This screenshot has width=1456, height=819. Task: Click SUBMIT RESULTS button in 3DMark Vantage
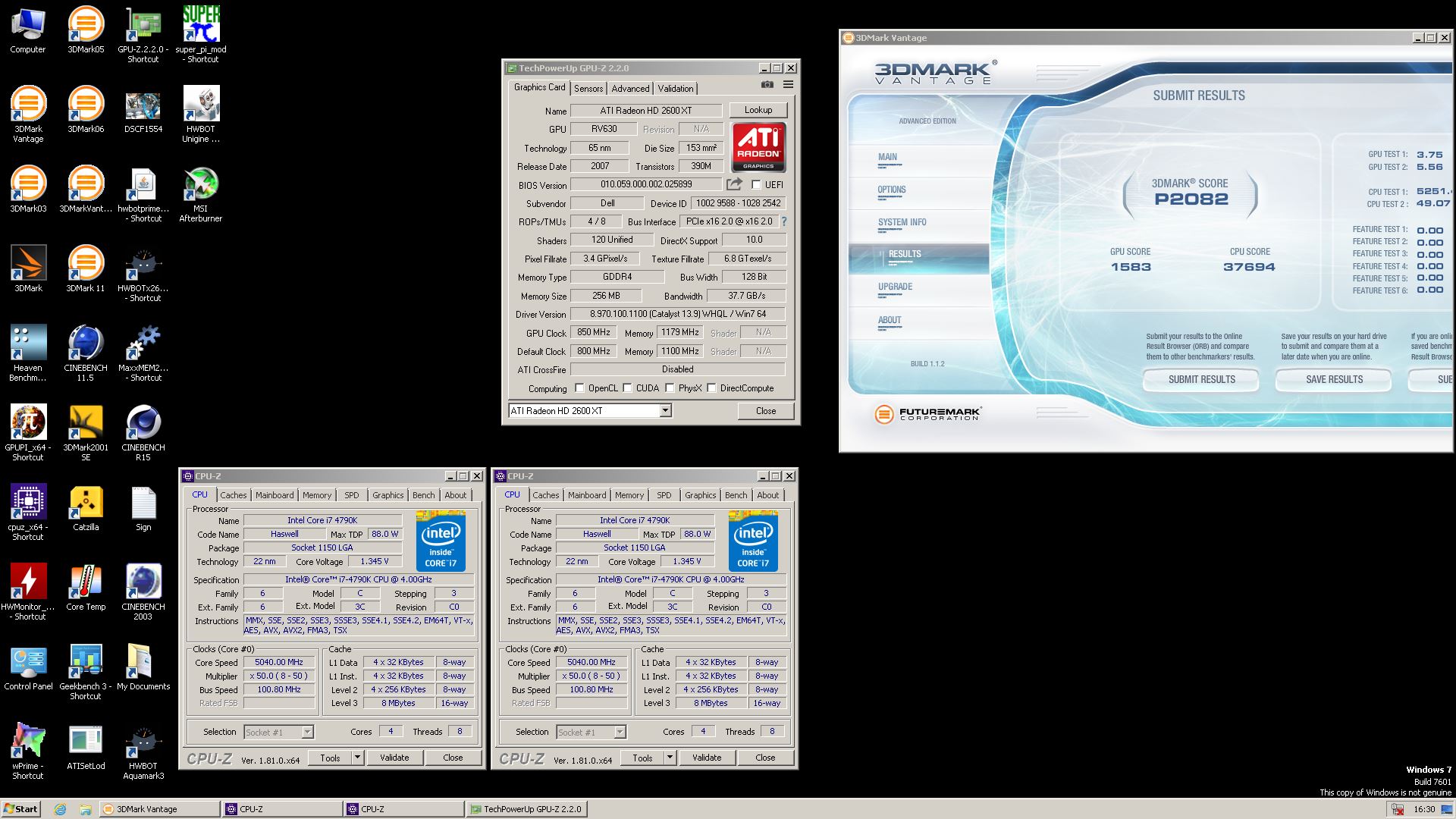[1201, 379]
